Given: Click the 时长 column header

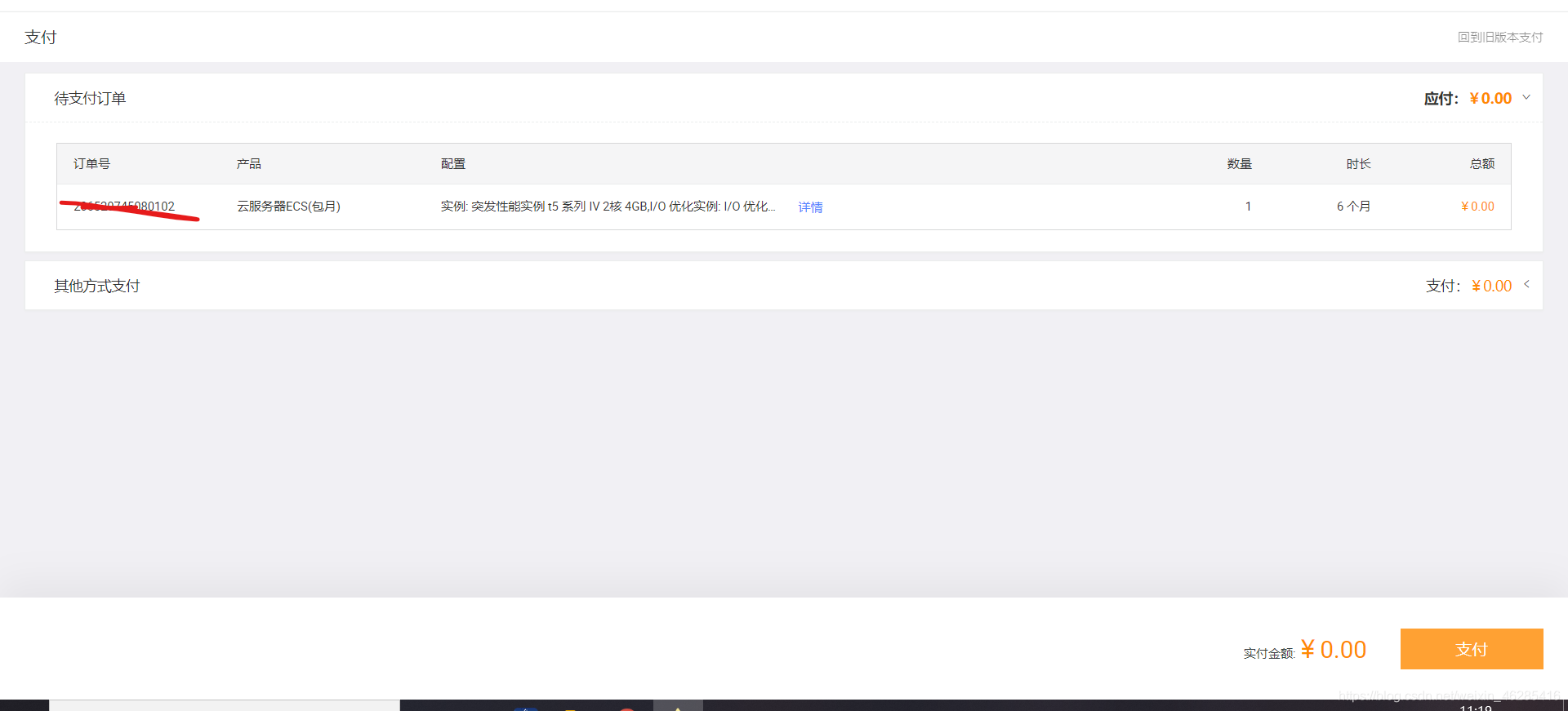Looking at the screenshot, I should (x=1359, y=163).
